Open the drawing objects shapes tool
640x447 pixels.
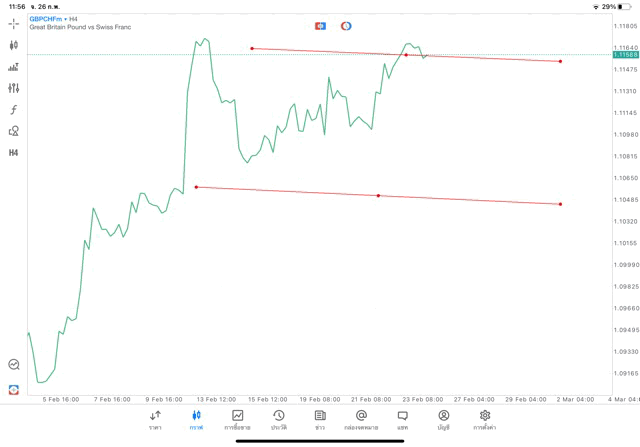point(14,131)
